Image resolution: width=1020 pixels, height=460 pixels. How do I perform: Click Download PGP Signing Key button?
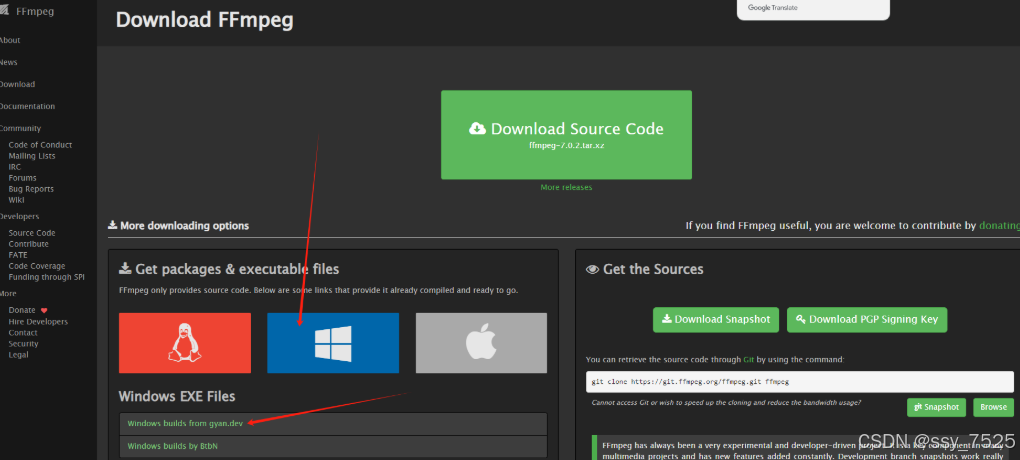867,319
